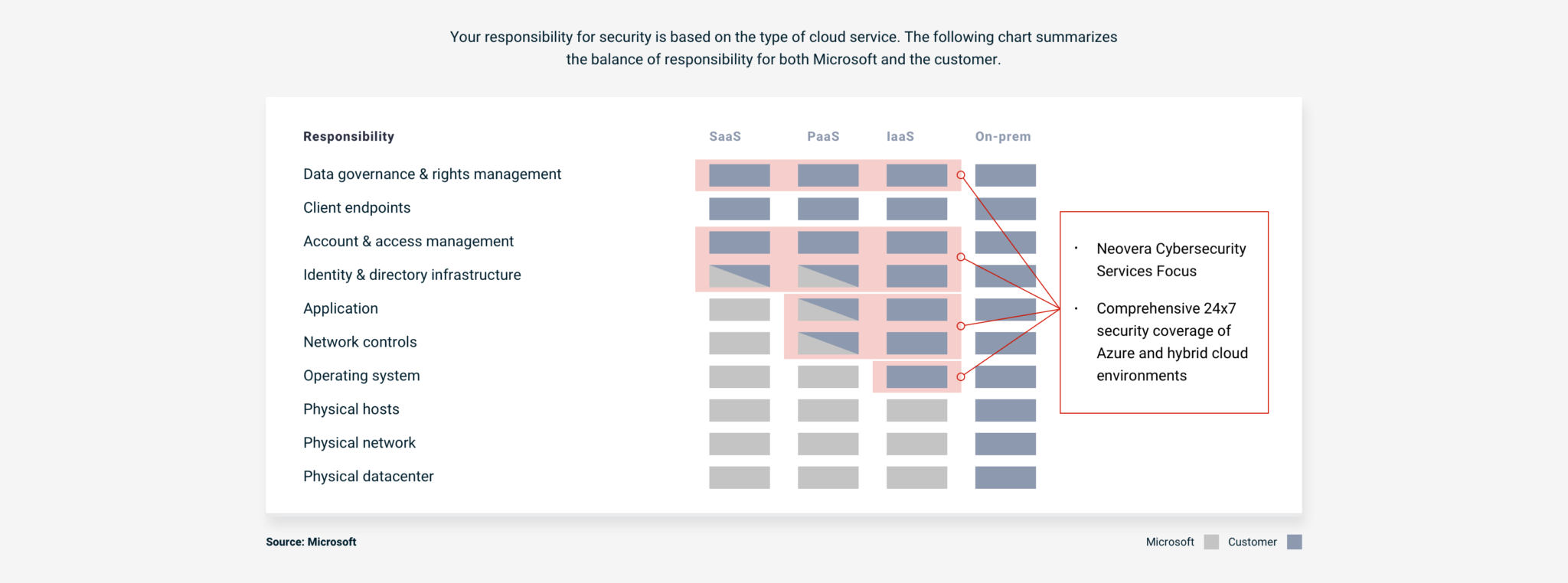Click IaaS cell for Operating system row

[916, 376]
